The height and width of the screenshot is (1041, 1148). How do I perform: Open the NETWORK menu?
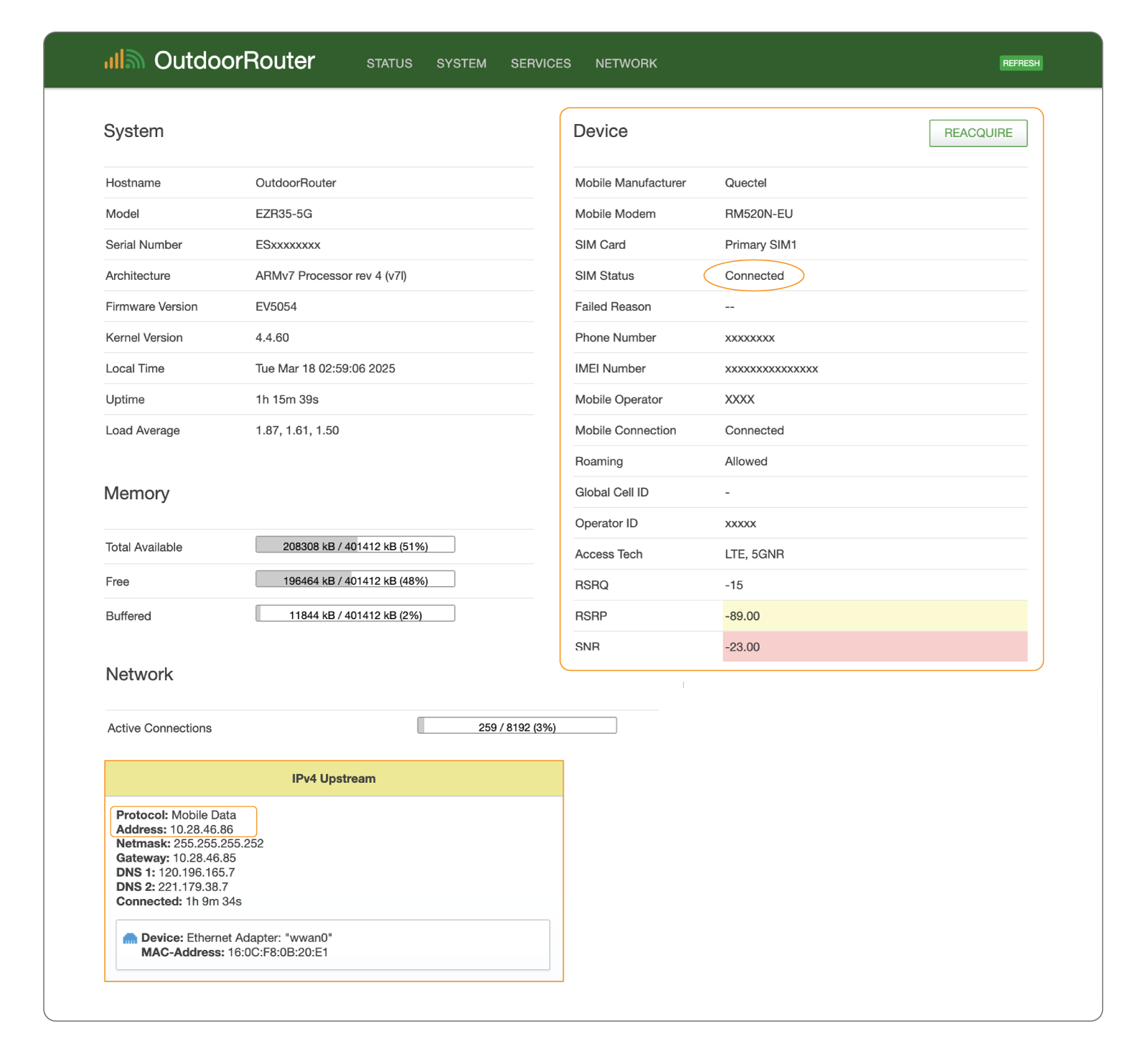pyautogui.click(x=626, y=63)
